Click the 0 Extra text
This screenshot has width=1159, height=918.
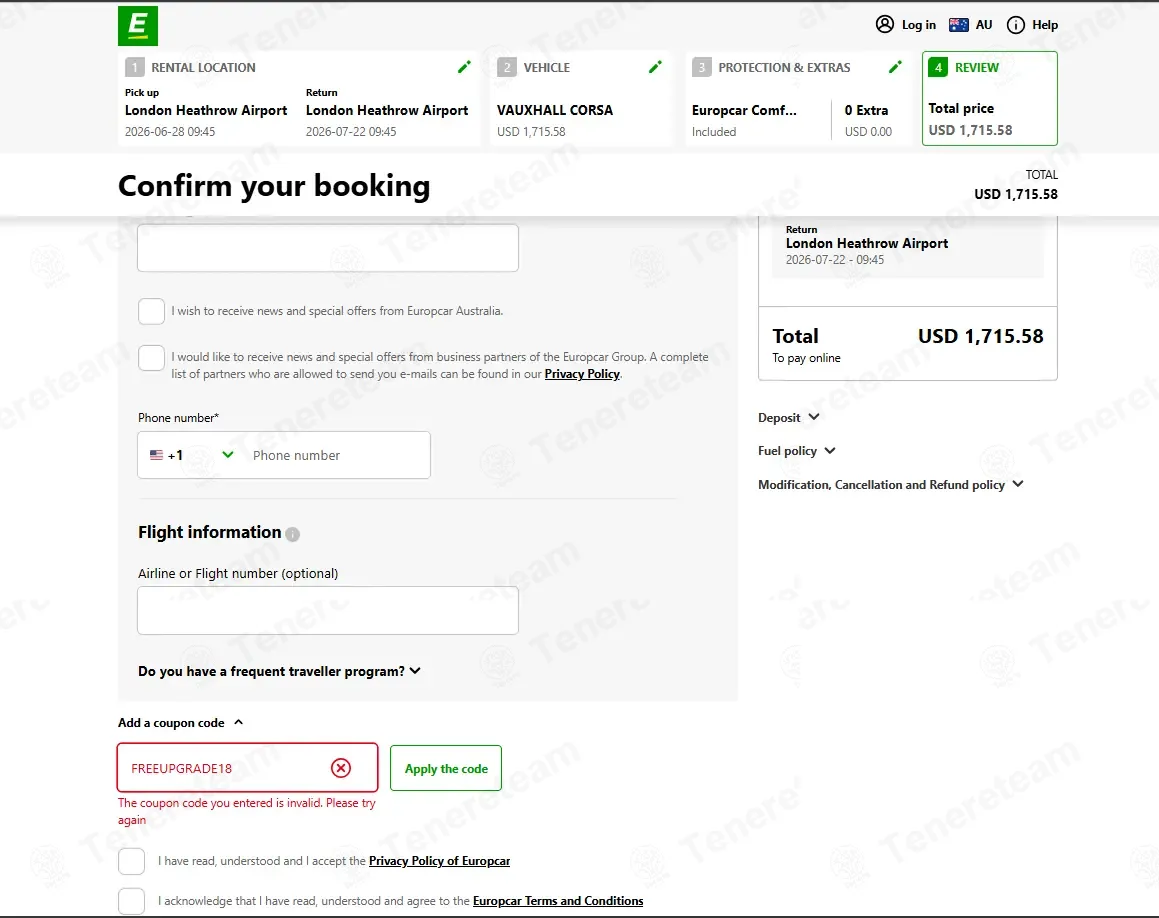coord(866,110)
